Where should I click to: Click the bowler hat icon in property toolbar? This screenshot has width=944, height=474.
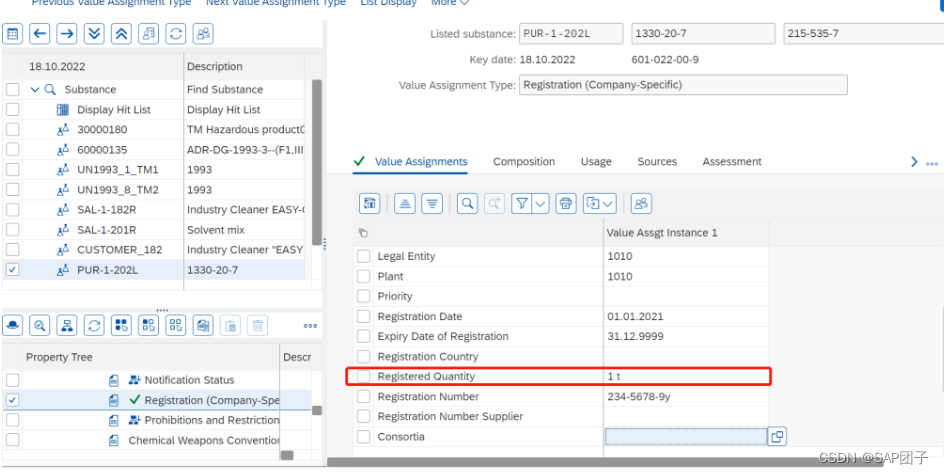click(x=13, y=326)
